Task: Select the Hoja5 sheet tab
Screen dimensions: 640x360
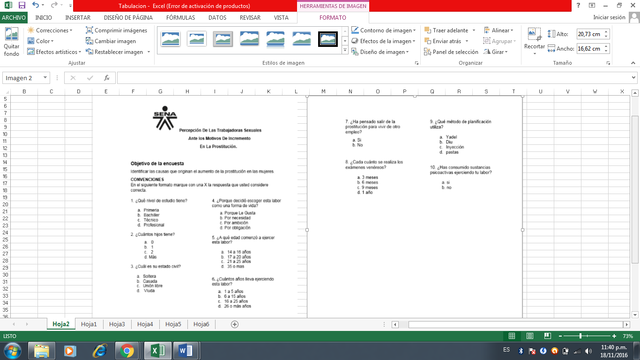Action: [173, 324]
